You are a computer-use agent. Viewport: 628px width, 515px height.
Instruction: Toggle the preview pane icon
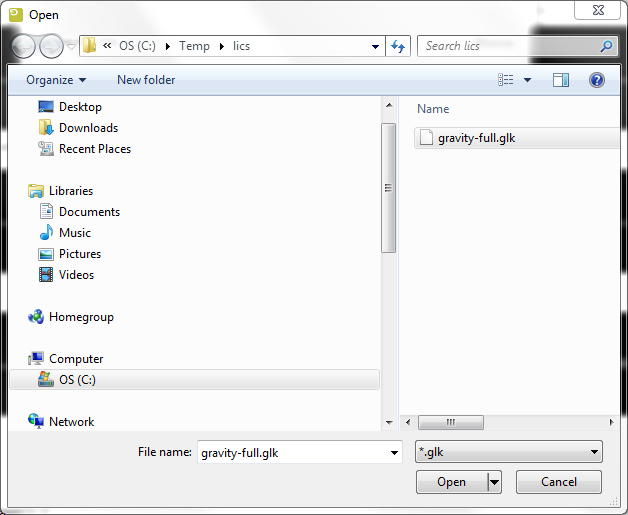(x=561, y=80)
